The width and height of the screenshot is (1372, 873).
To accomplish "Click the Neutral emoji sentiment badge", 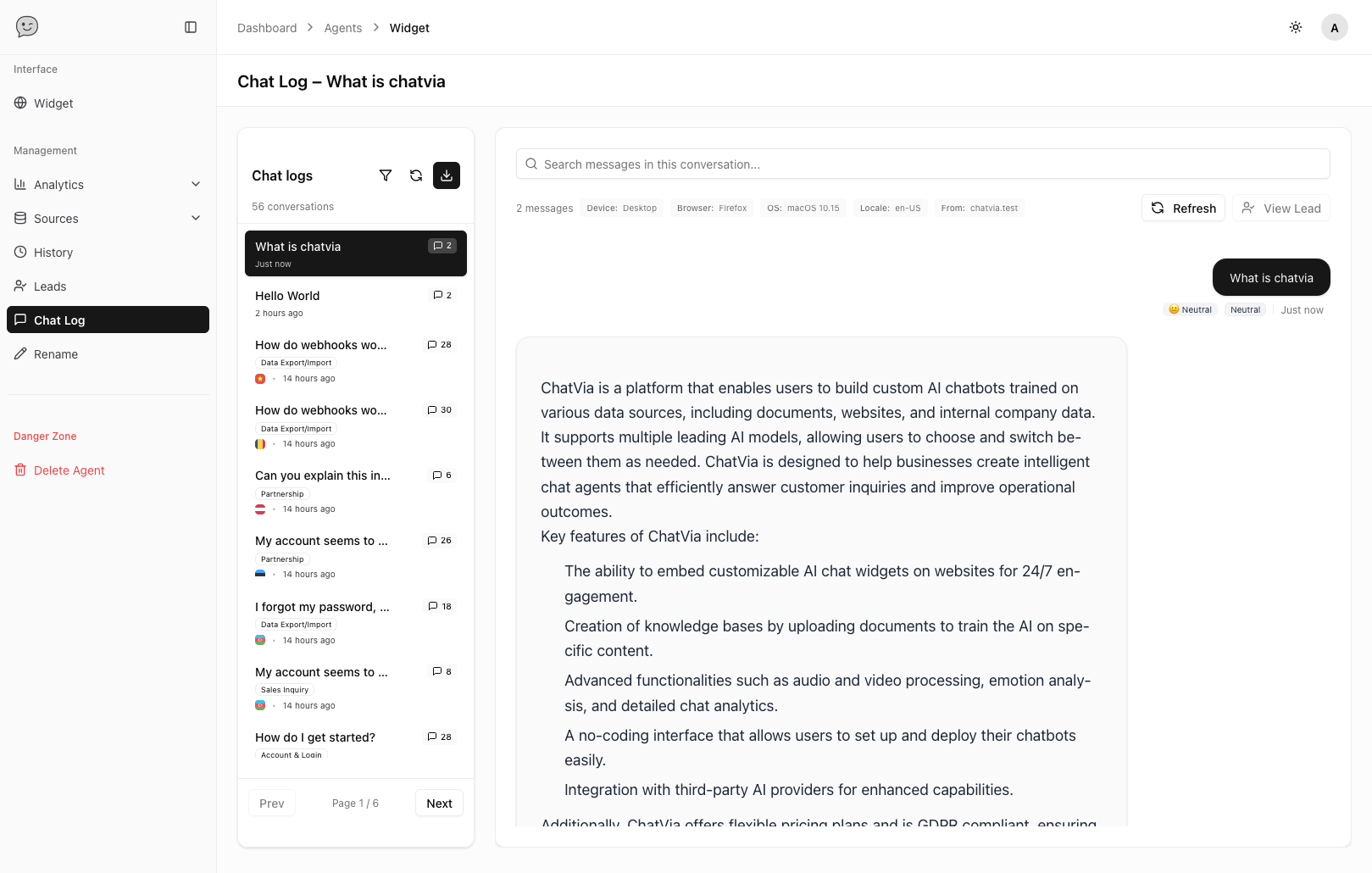I will point(1190,309).
